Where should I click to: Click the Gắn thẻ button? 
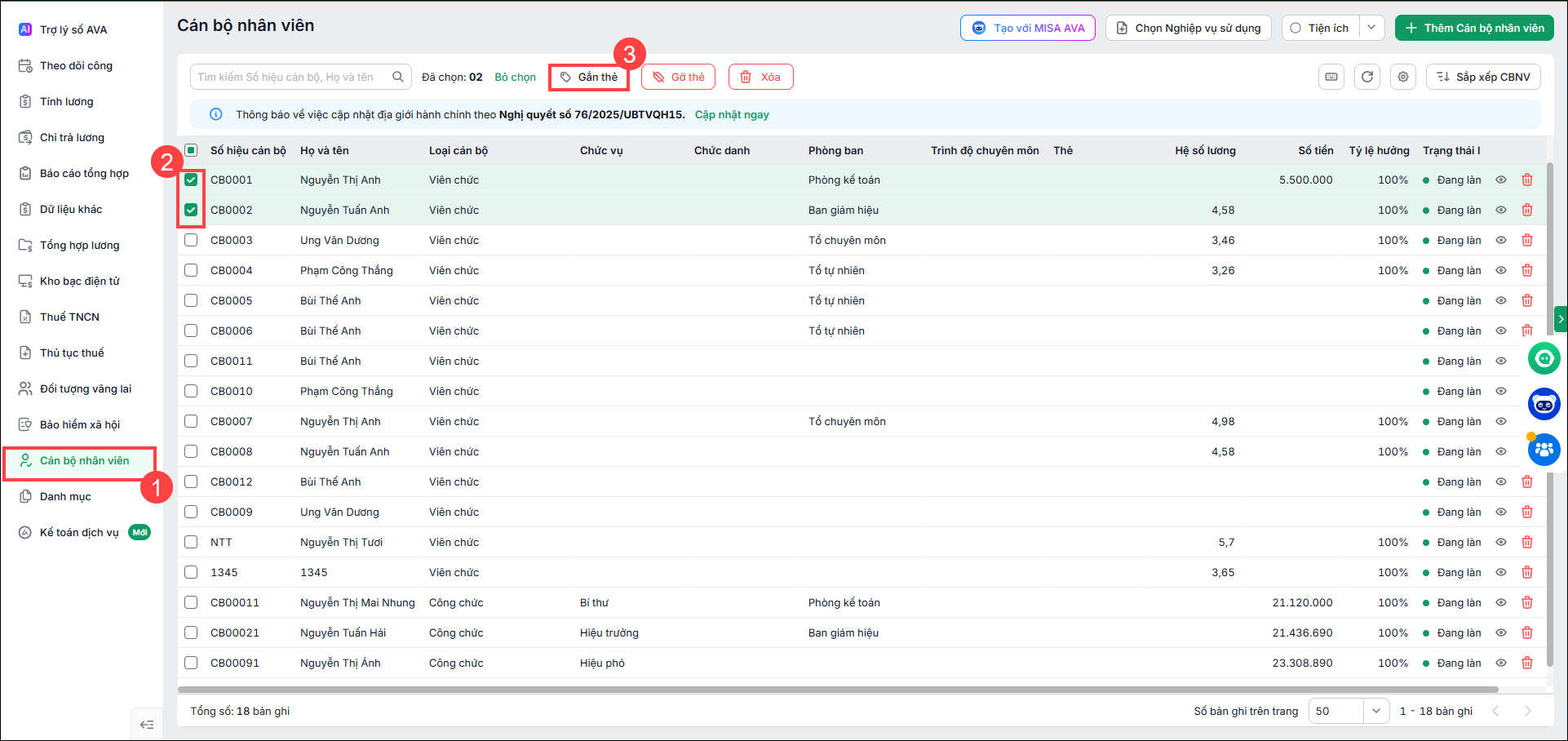click(588, 77)
